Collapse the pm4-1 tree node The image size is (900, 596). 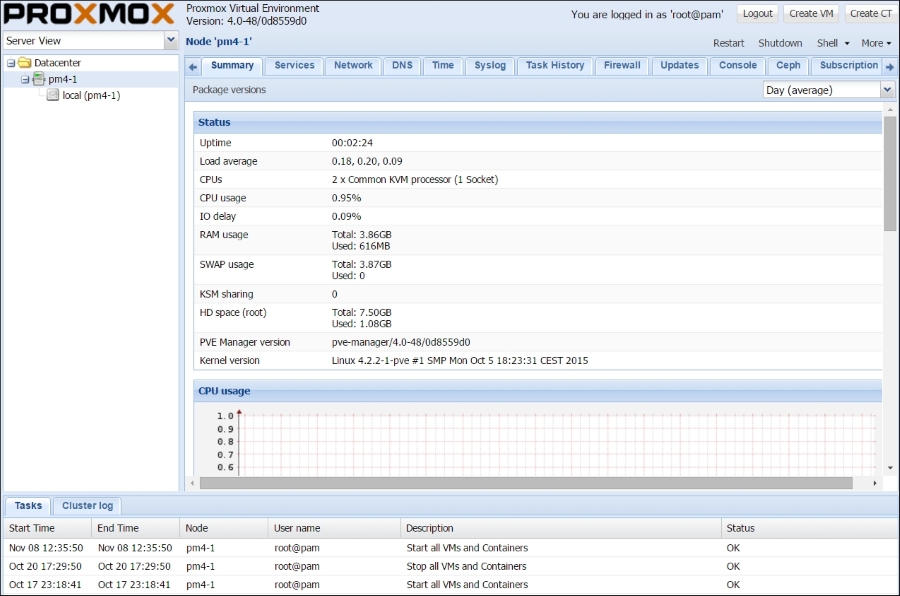pyautogui.click(x=25, y=79)
